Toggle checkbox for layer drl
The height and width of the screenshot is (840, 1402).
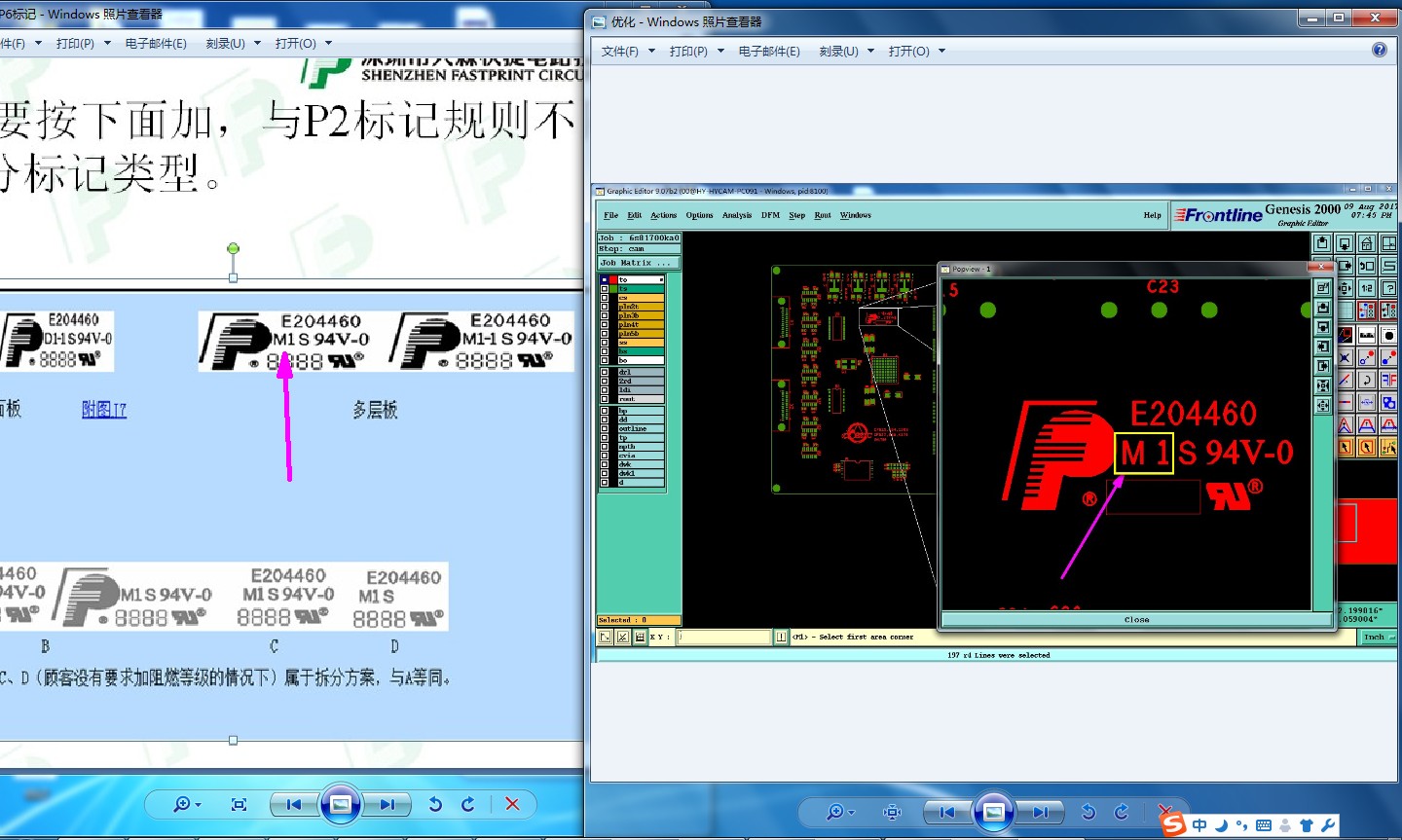pyautogui.click(x=605, y=372)
